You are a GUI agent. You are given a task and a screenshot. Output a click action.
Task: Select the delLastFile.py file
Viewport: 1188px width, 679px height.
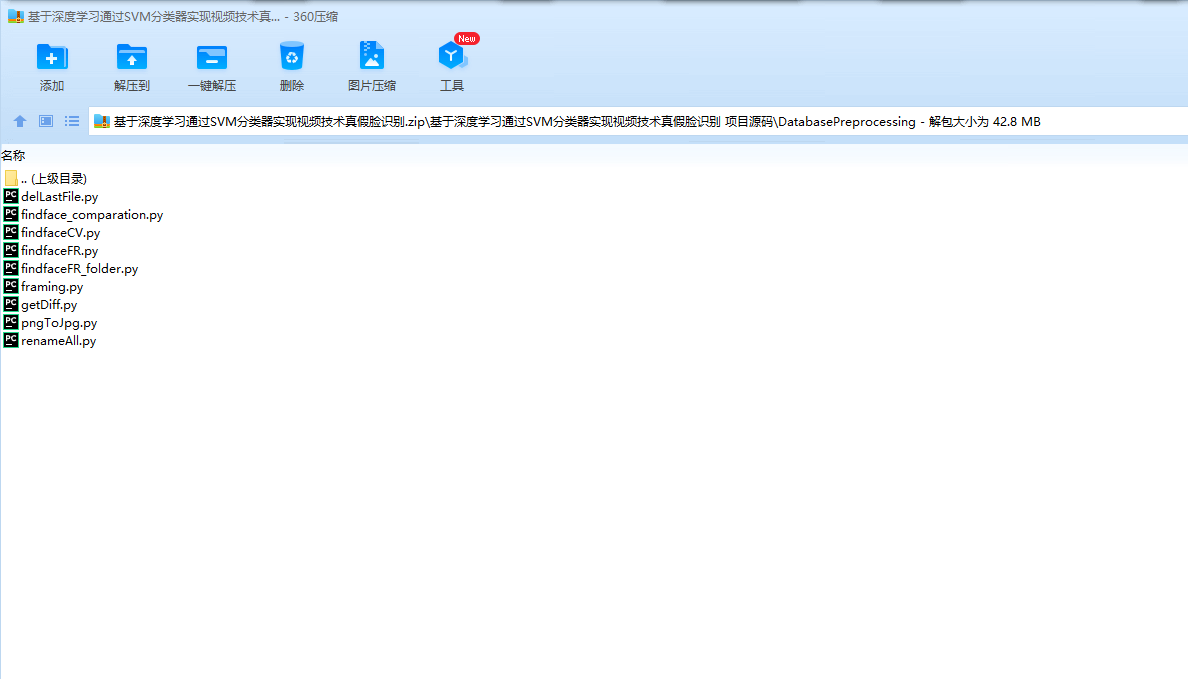click(60, 197)
